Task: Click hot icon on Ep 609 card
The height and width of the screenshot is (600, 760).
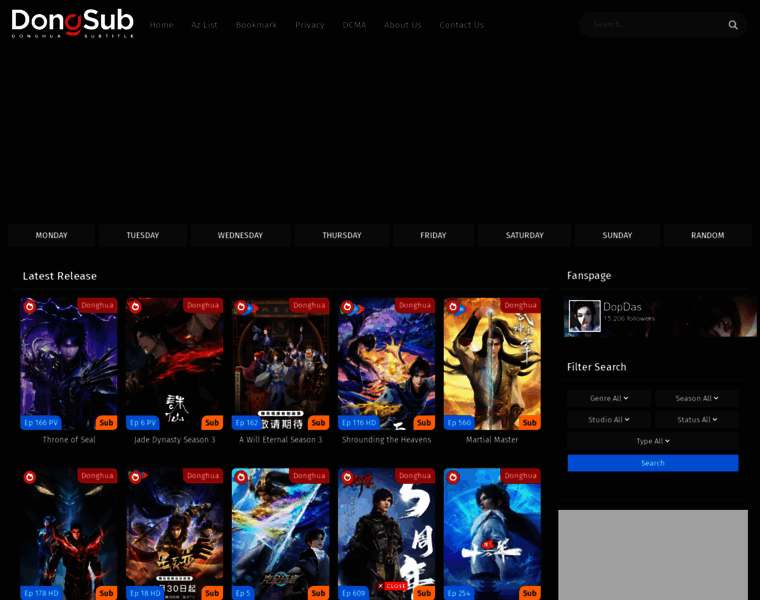Action: pos(347,477)
